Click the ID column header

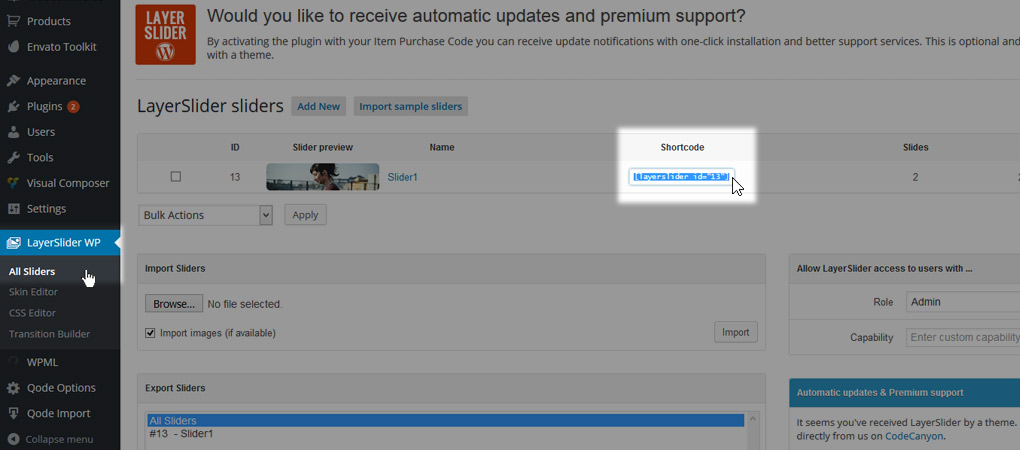pos(235,148)
